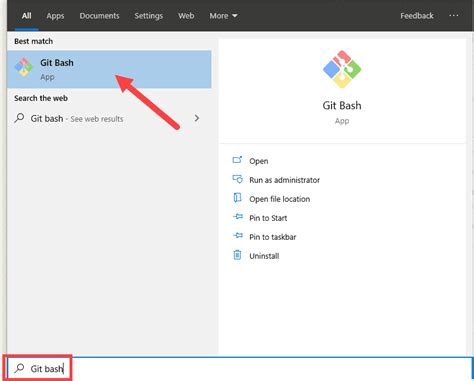The height and width of the screenshot is (381, 474).
Task: Expand Git bash web results chevron
Action: [197, 118]
